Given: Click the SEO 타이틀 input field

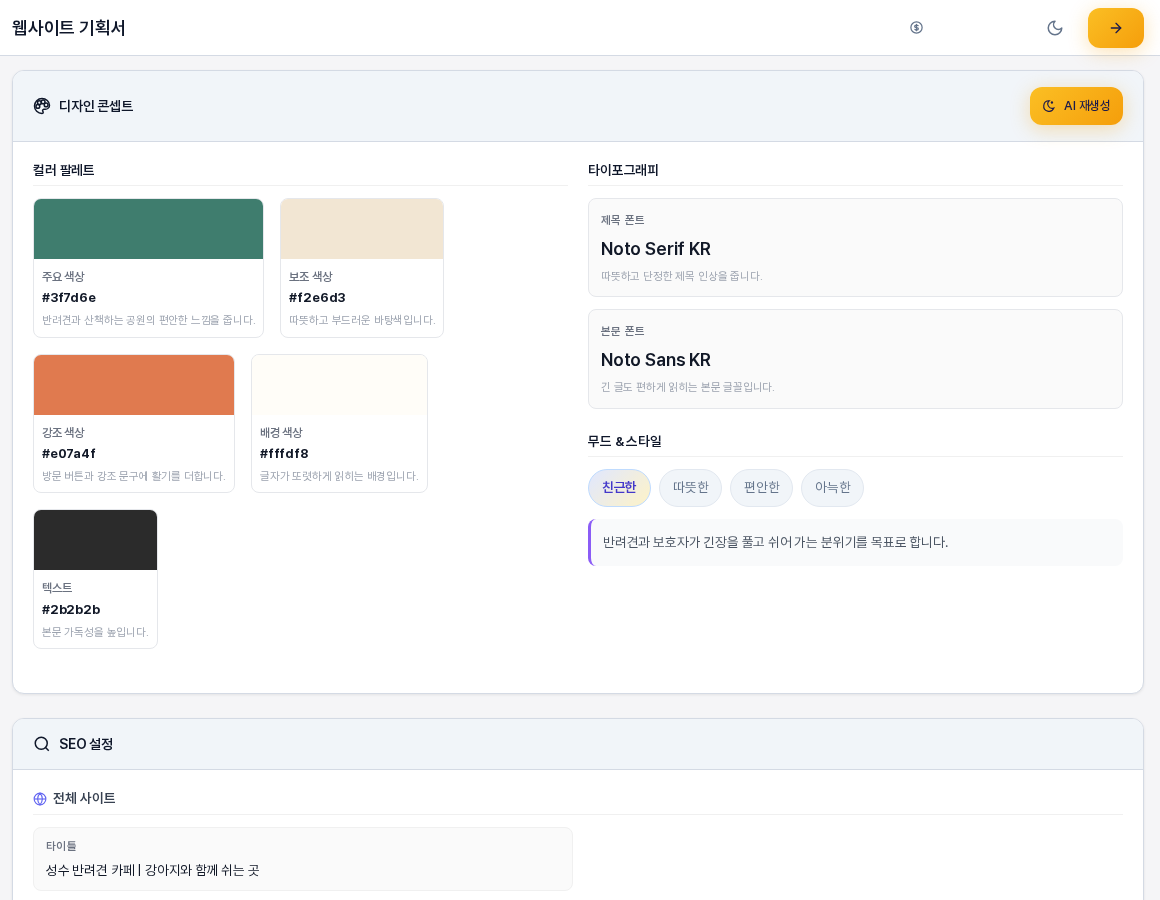Looking at the screenshot, I should (x=303, y=859).
